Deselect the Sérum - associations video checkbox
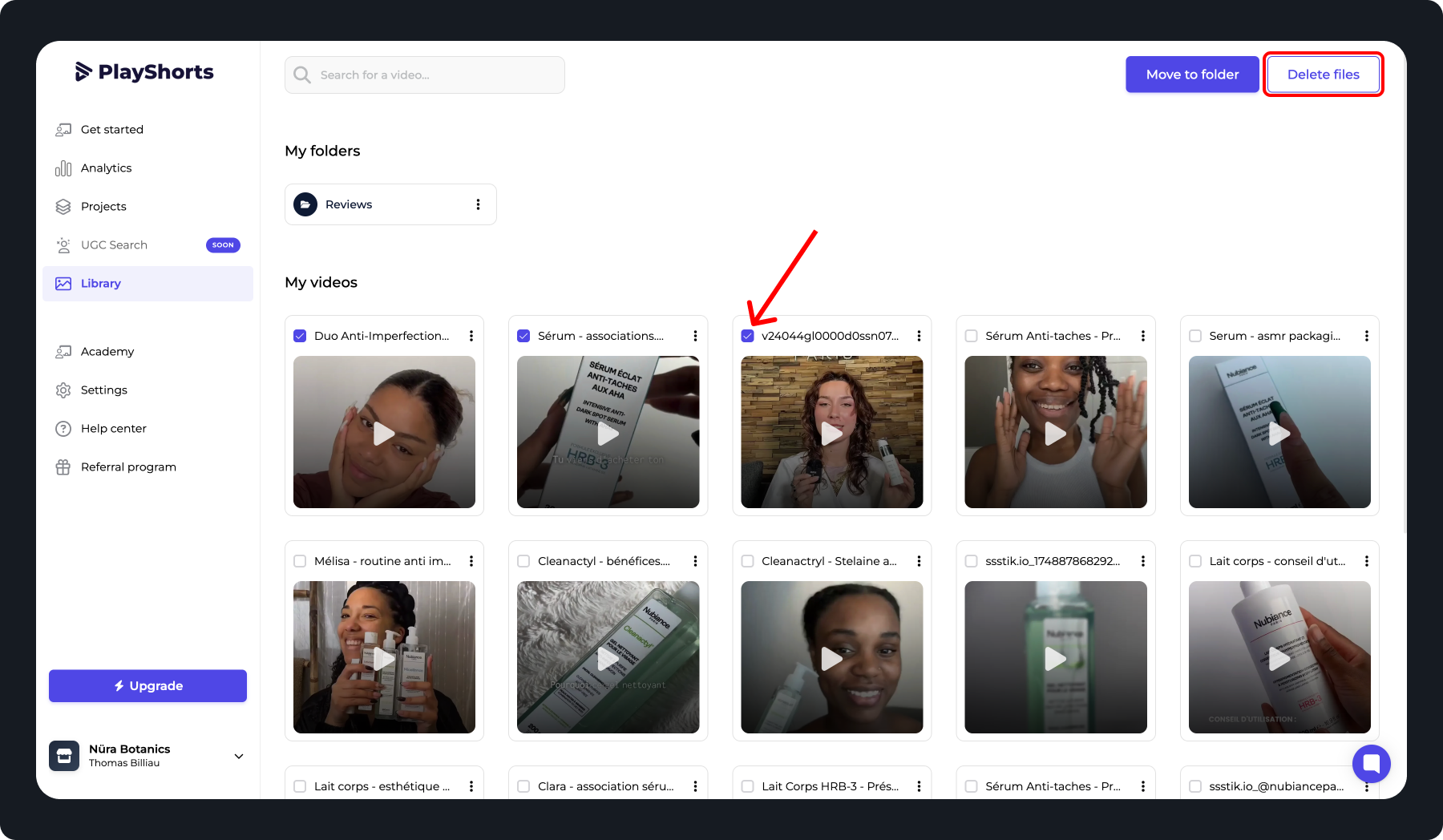The image size is (1443, 840). click(523, 336)
